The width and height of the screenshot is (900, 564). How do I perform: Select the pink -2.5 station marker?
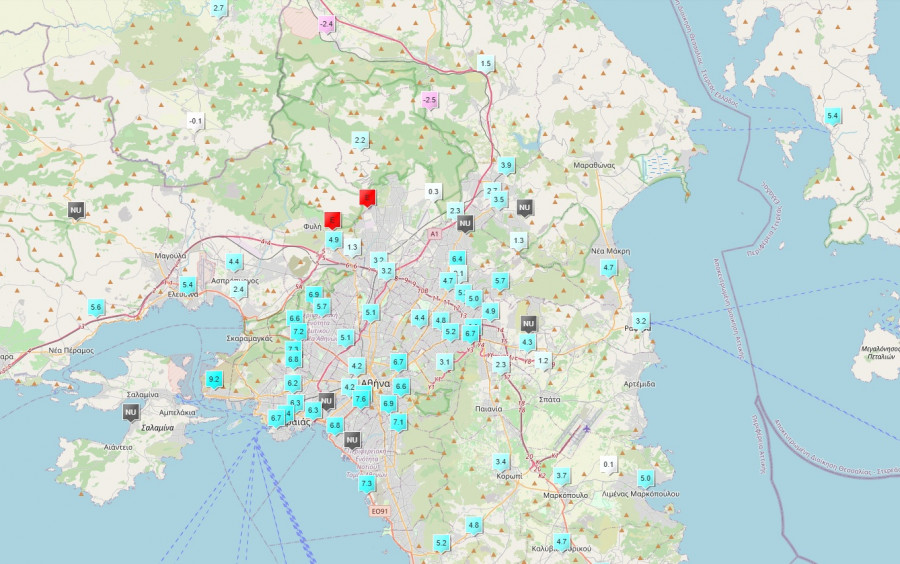click(430, 100)
